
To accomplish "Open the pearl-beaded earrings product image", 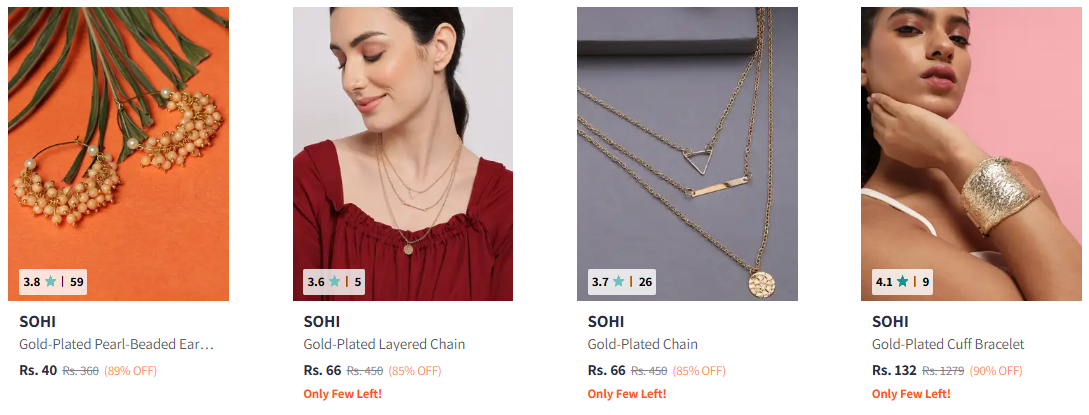I will [118, 153].
